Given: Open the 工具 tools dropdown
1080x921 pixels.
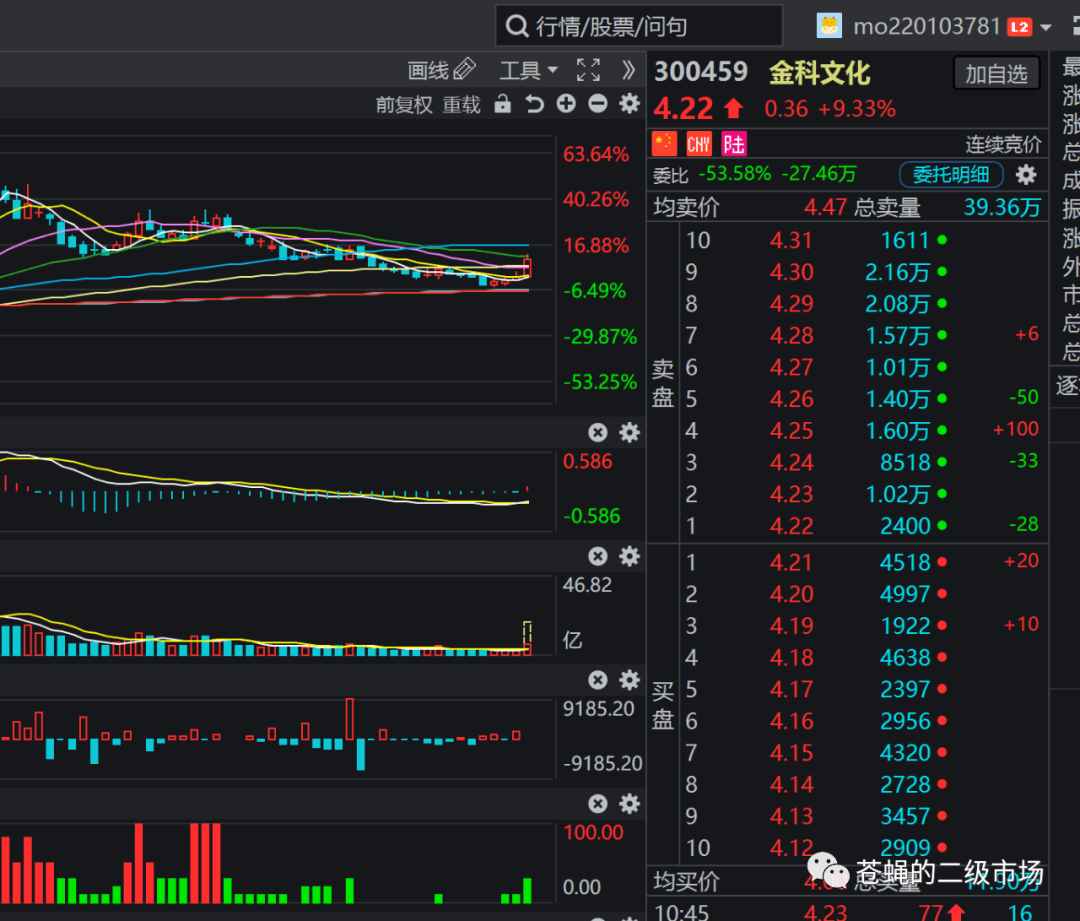Looking at the screenshot, I should click(528, 70).
